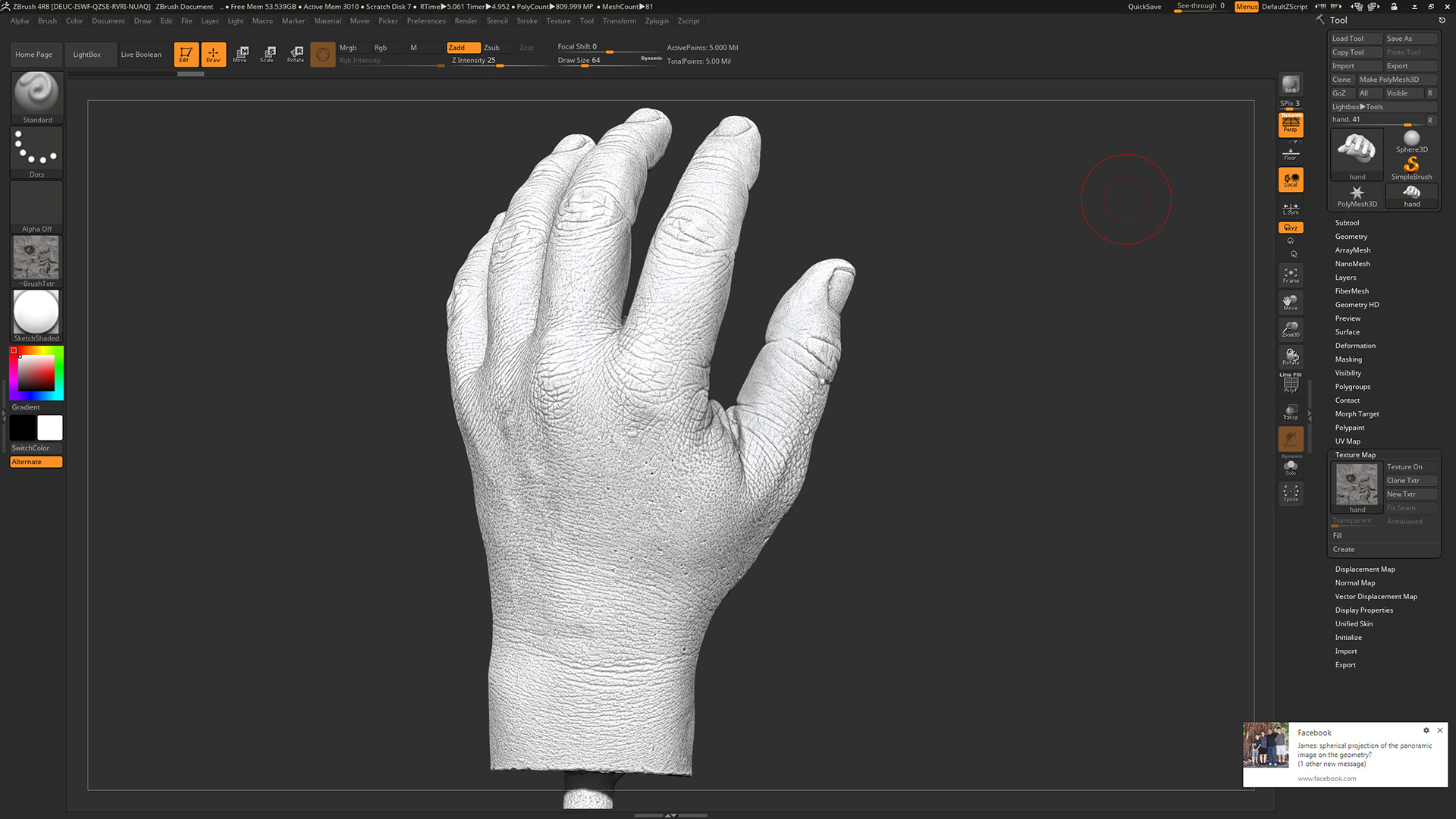Click the Frame view icon
Viewport: 1456px width, 819px height.
coord(1290,275)
